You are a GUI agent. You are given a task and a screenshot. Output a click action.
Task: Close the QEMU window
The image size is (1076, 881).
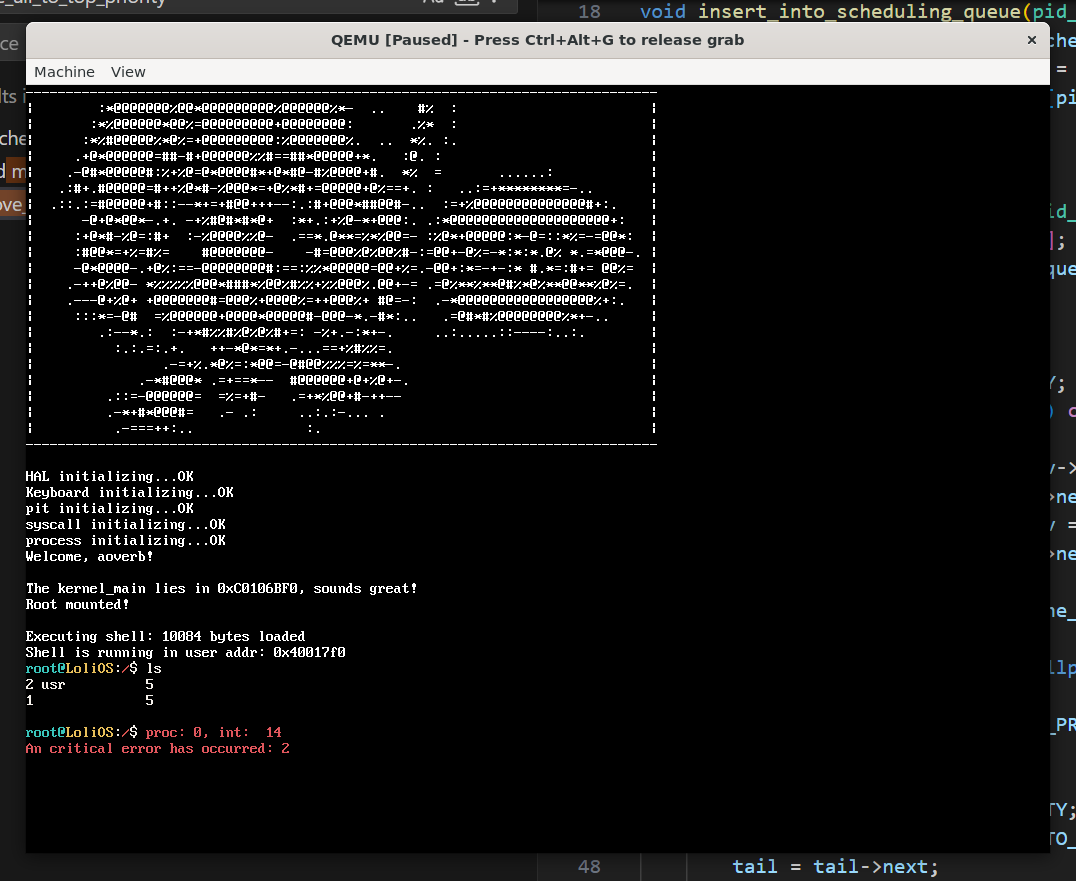[x=1031, y=40]
